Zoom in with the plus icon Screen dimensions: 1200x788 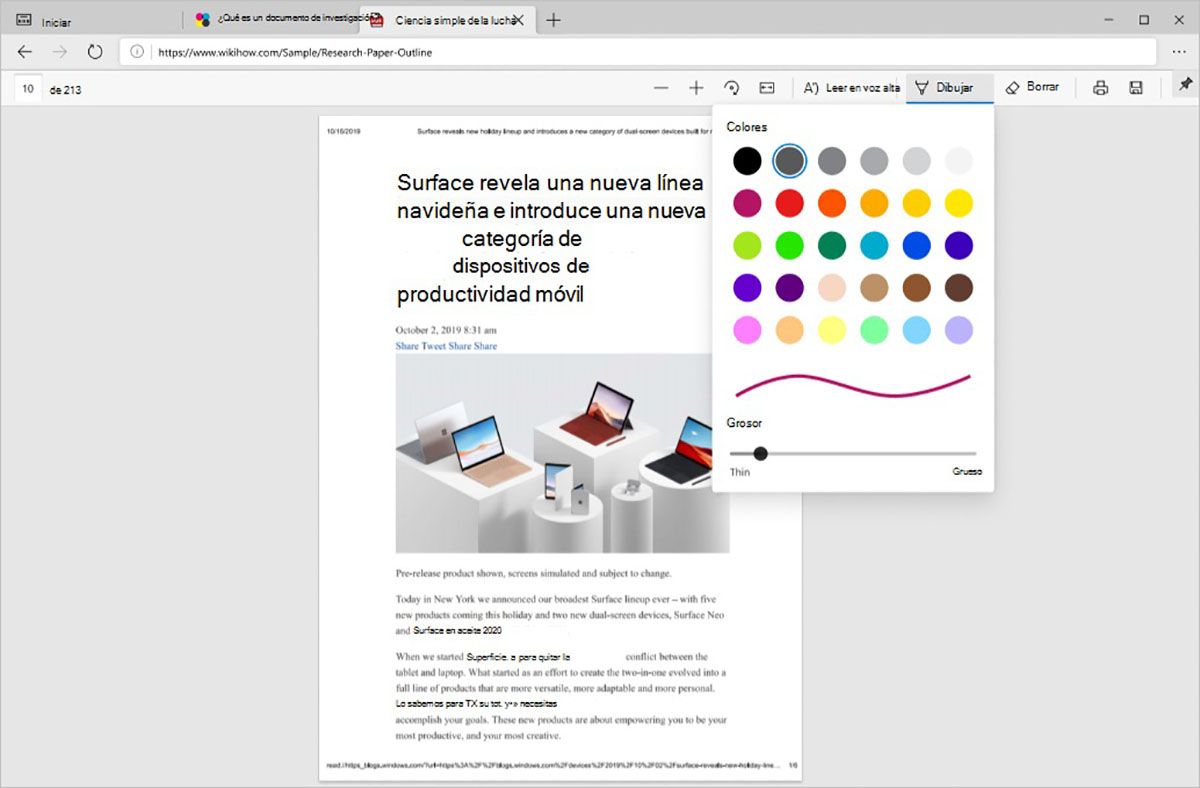pyautogui.click(x=696, y=88)
